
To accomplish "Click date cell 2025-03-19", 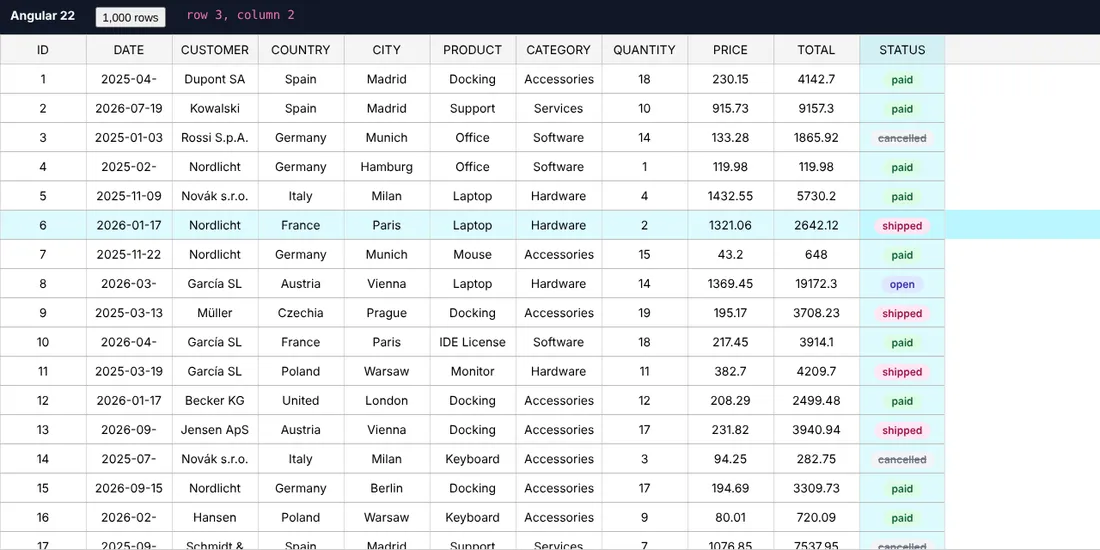I will click(129, 372).
